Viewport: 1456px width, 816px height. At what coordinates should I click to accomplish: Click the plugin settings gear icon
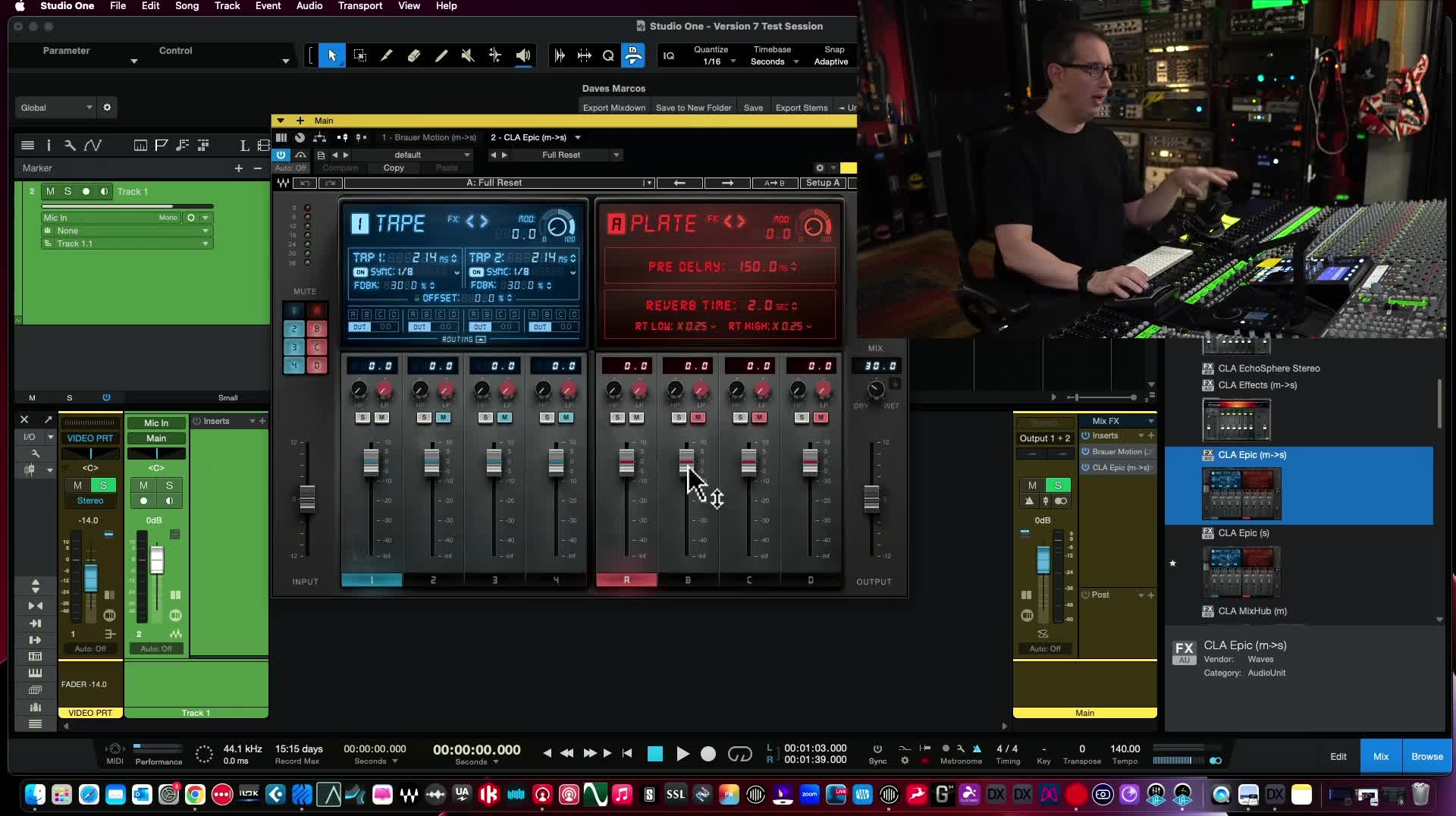820,168
